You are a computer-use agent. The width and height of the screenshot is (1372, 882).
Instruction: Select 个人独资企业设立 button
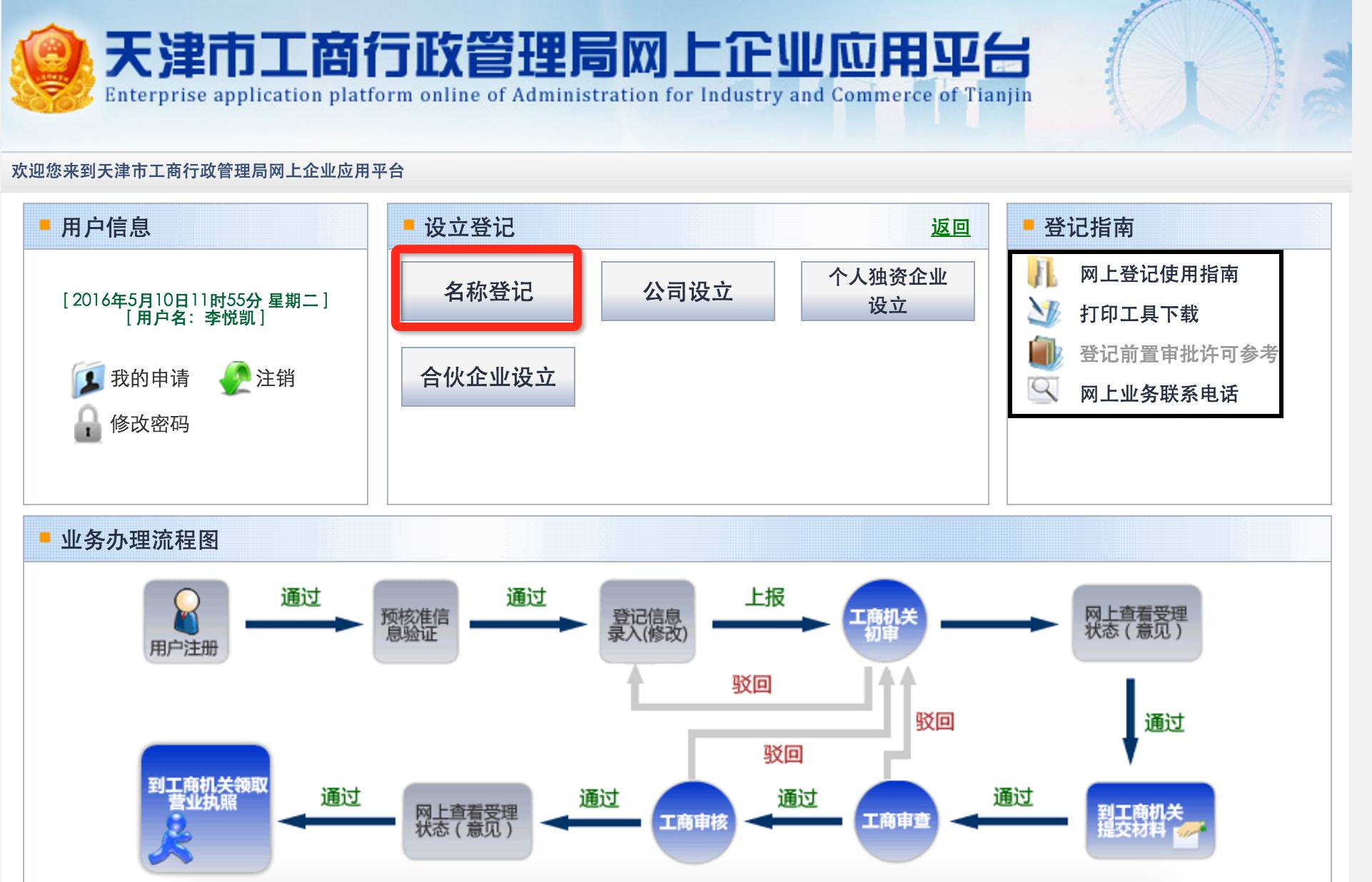click(x=887, y=290)
